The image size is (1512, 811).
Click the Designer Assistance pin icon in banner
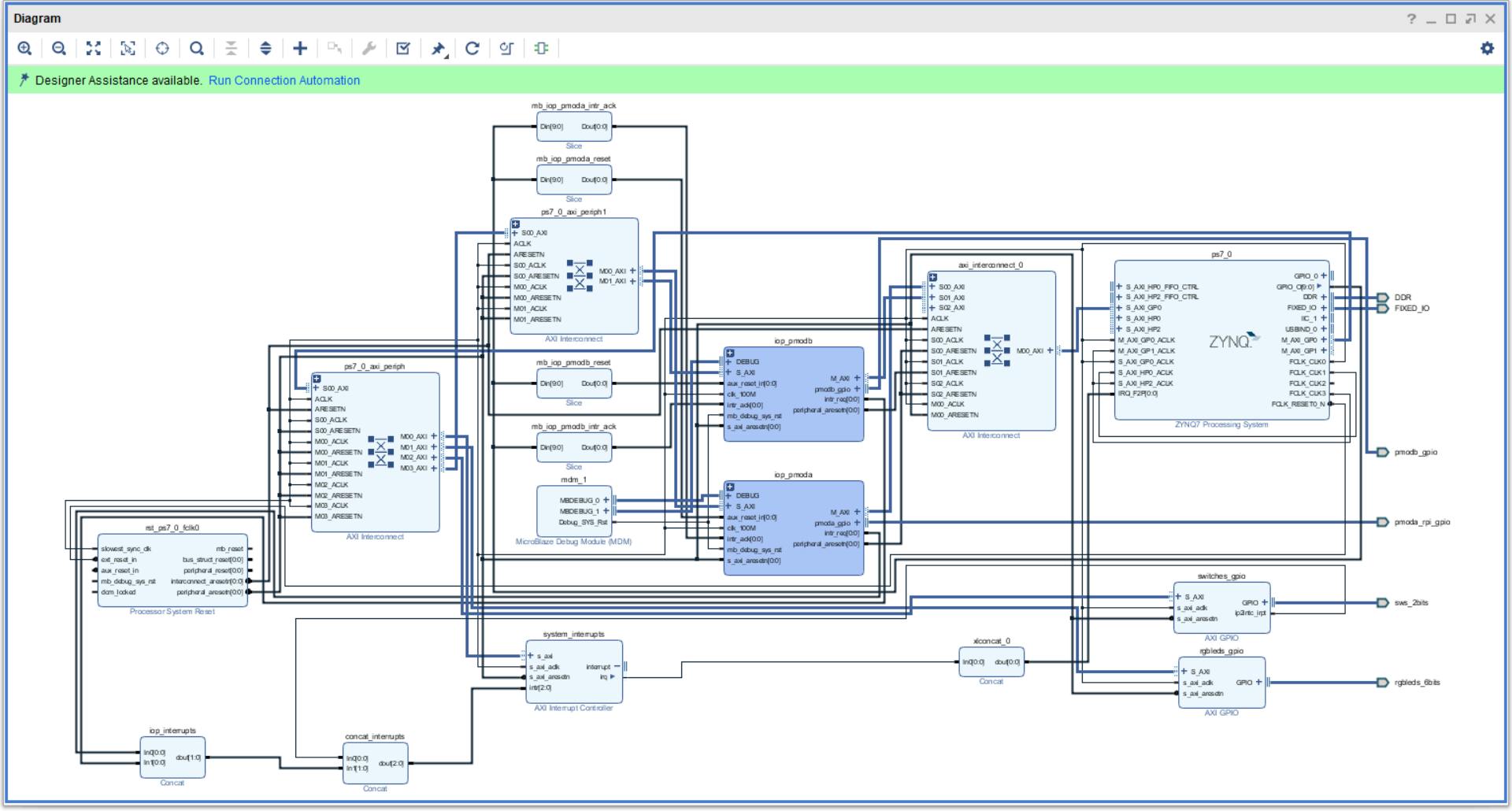[24, 80]
